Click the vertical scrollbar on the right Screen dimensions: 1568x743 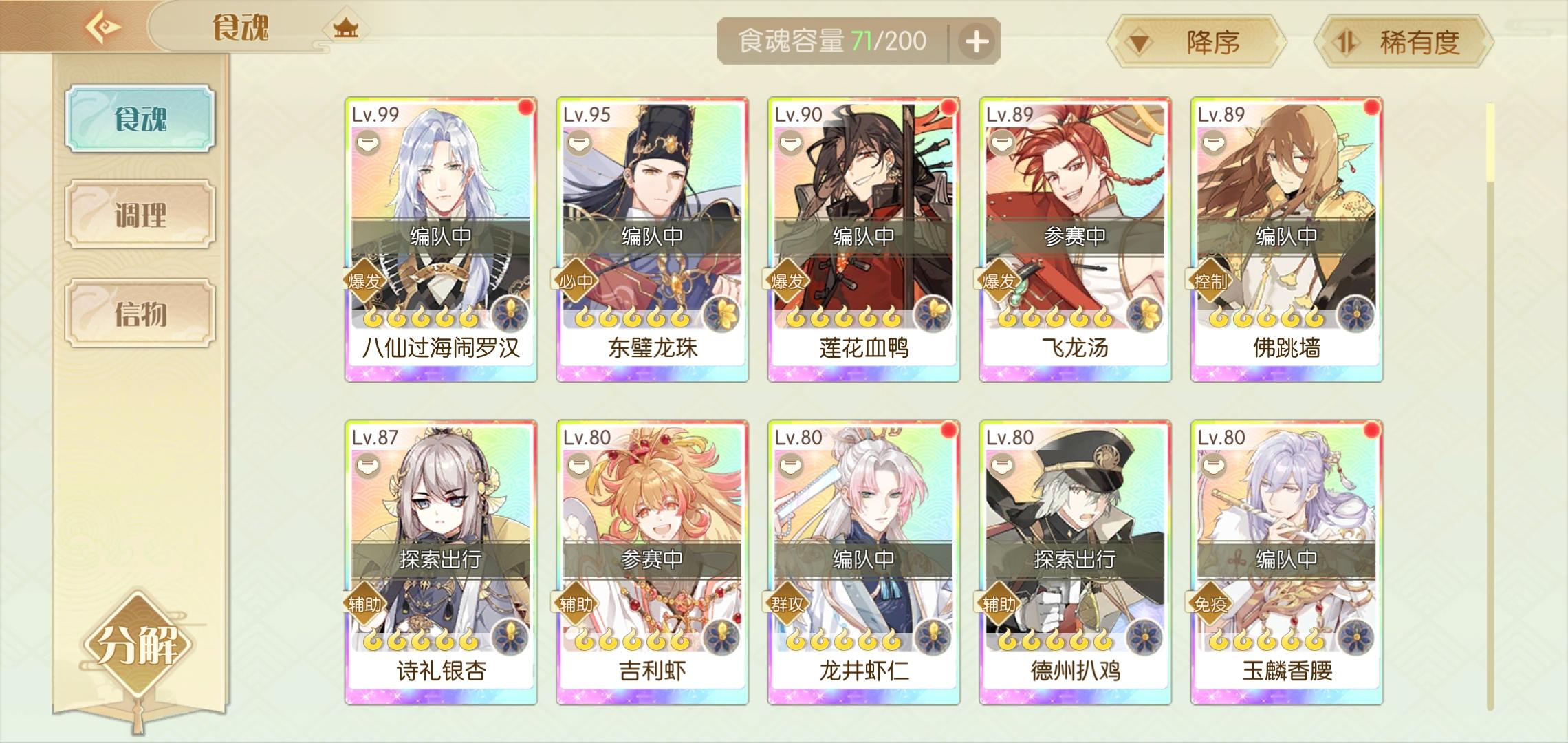pos(1490,406)
